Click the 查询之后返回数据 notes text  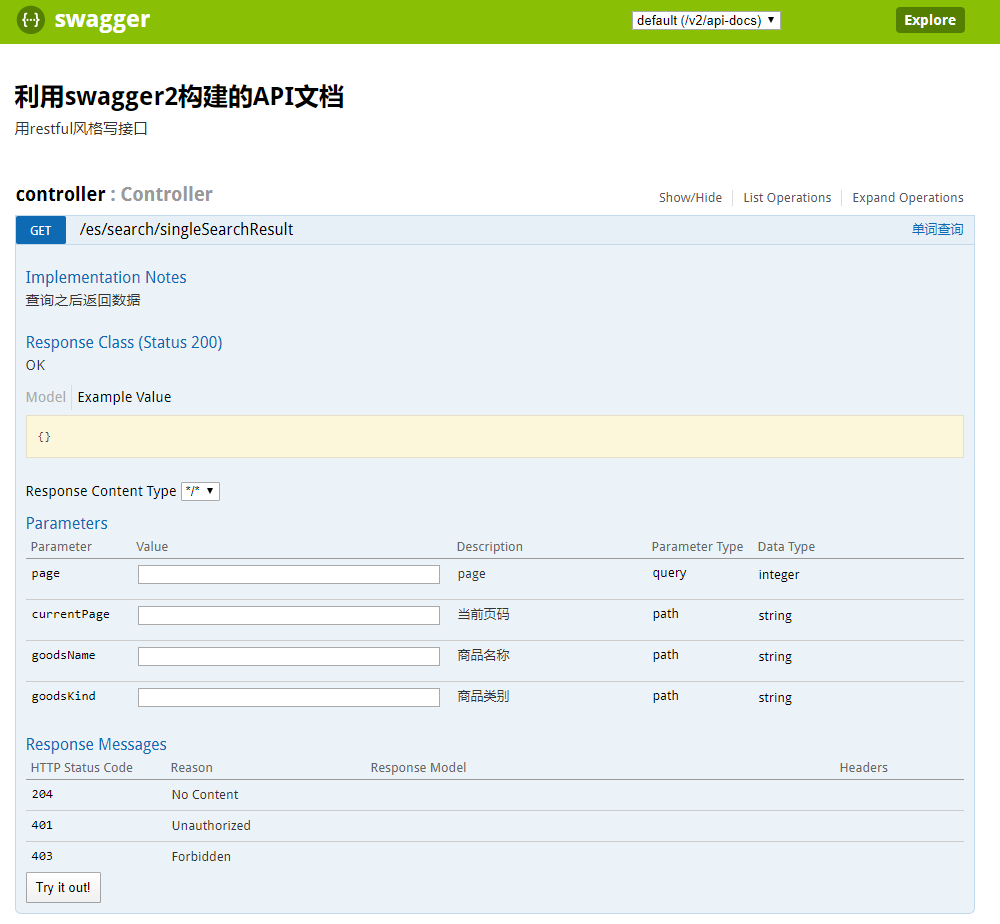pyautogui.click(x=83, y=300)
